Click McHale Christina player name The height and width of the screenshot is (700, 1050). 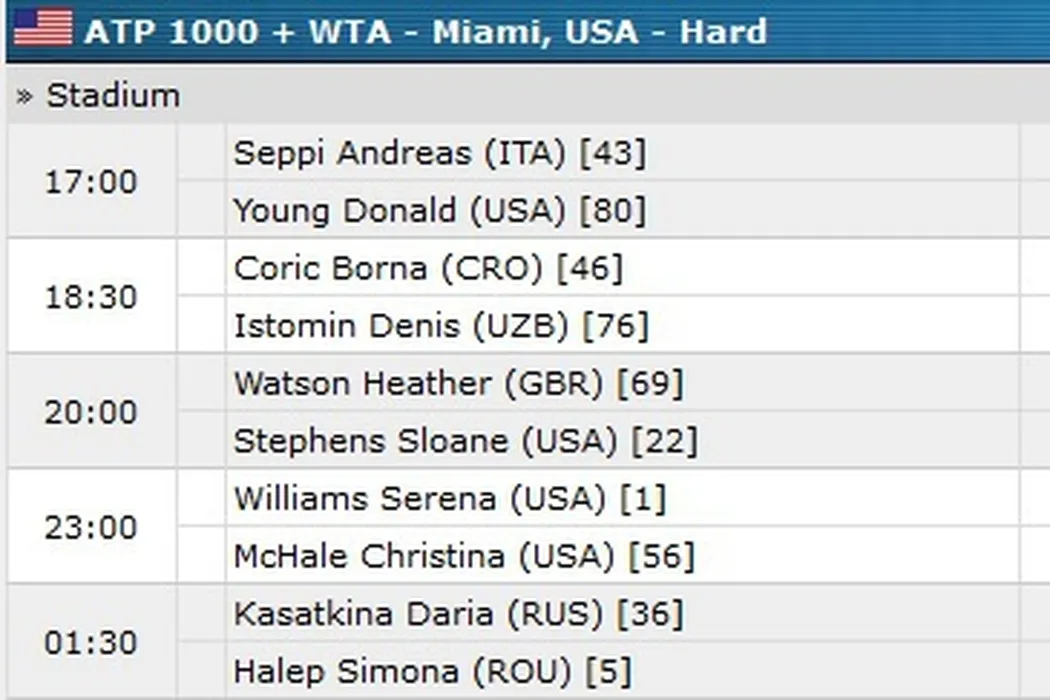coord(369,556)
